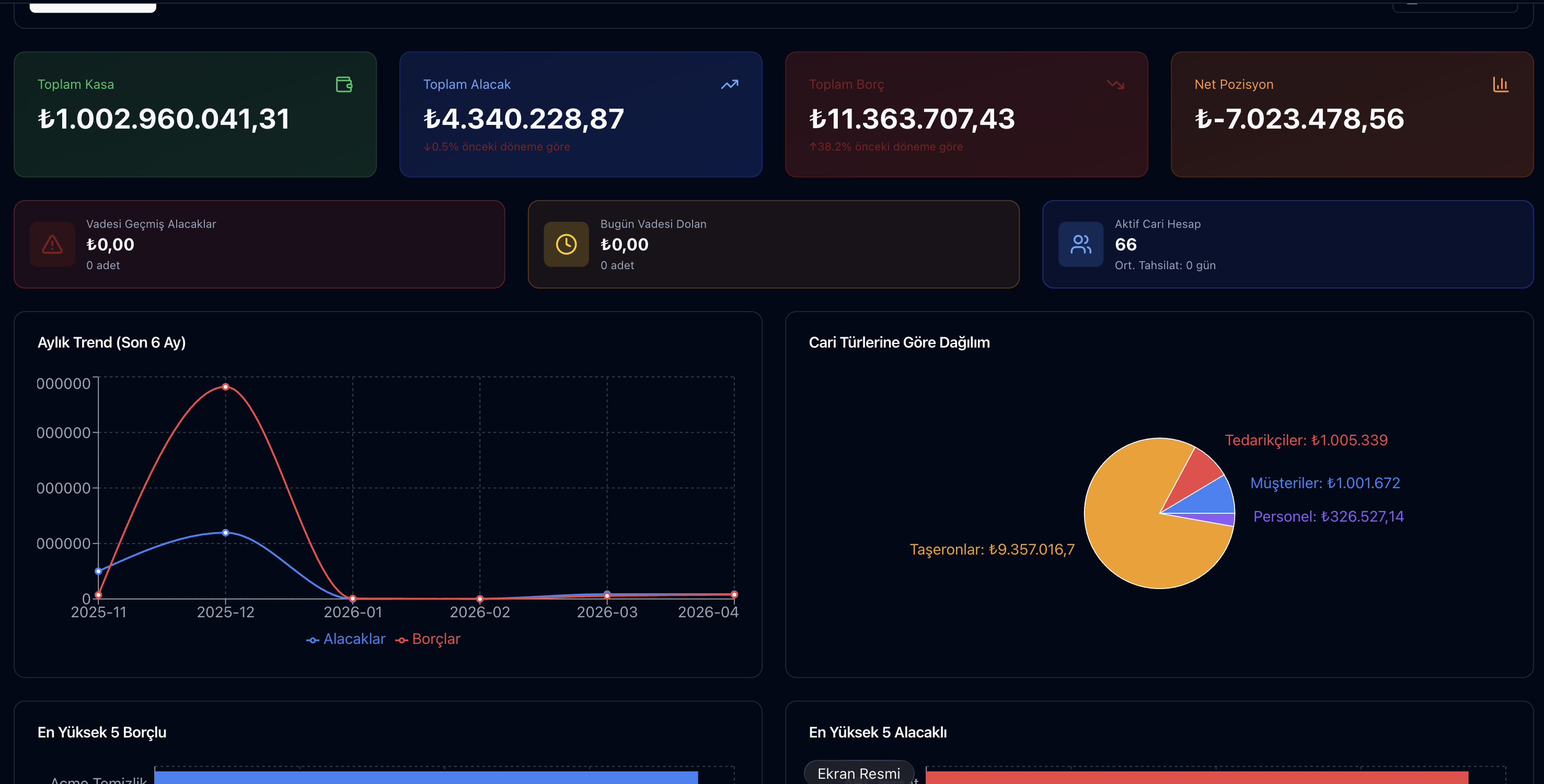The height and width of the screenshot is (784, 1544).
Task: Click the '↓0.5% önceki döneme göre' text
Action: tap(497, 147)
